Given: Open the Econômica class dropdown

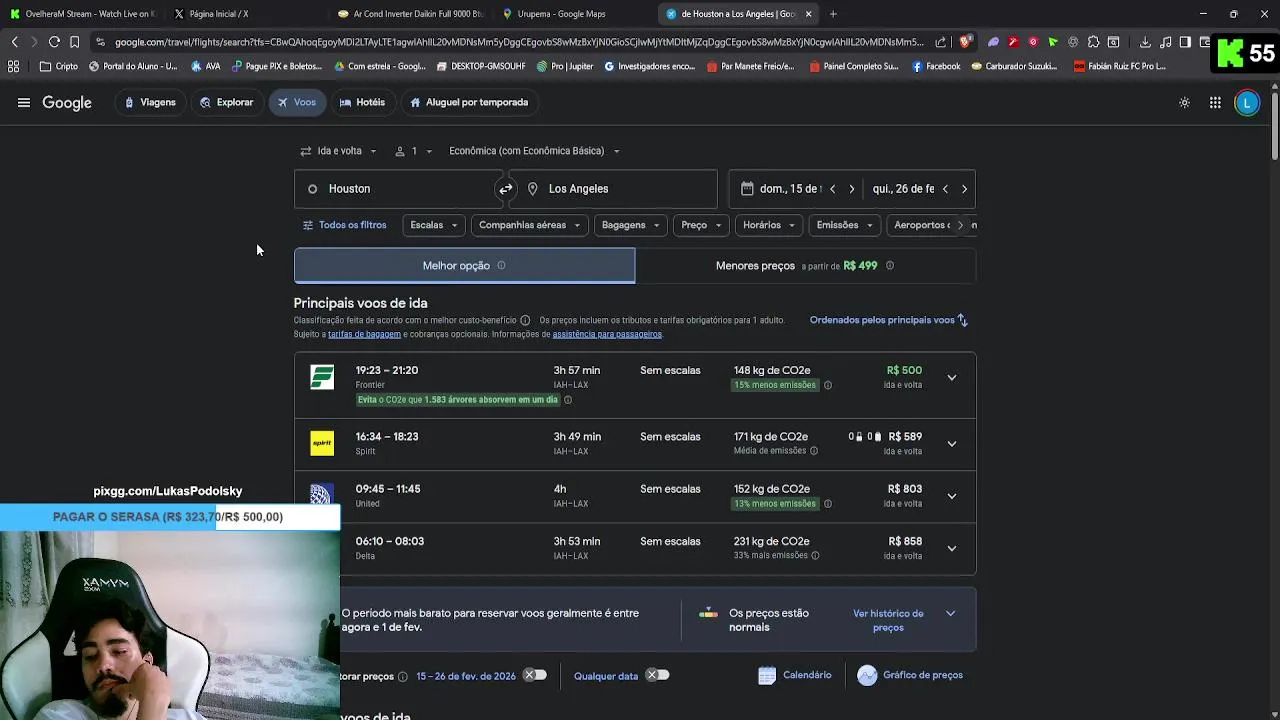Looking at the screenshot, I should (534, 151).
